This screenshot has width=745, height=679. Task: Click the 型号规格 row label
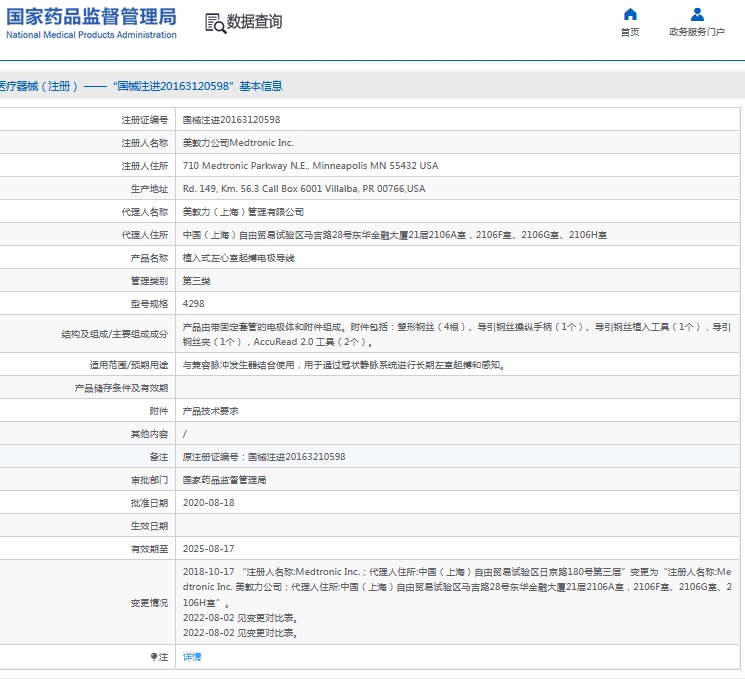149,304
